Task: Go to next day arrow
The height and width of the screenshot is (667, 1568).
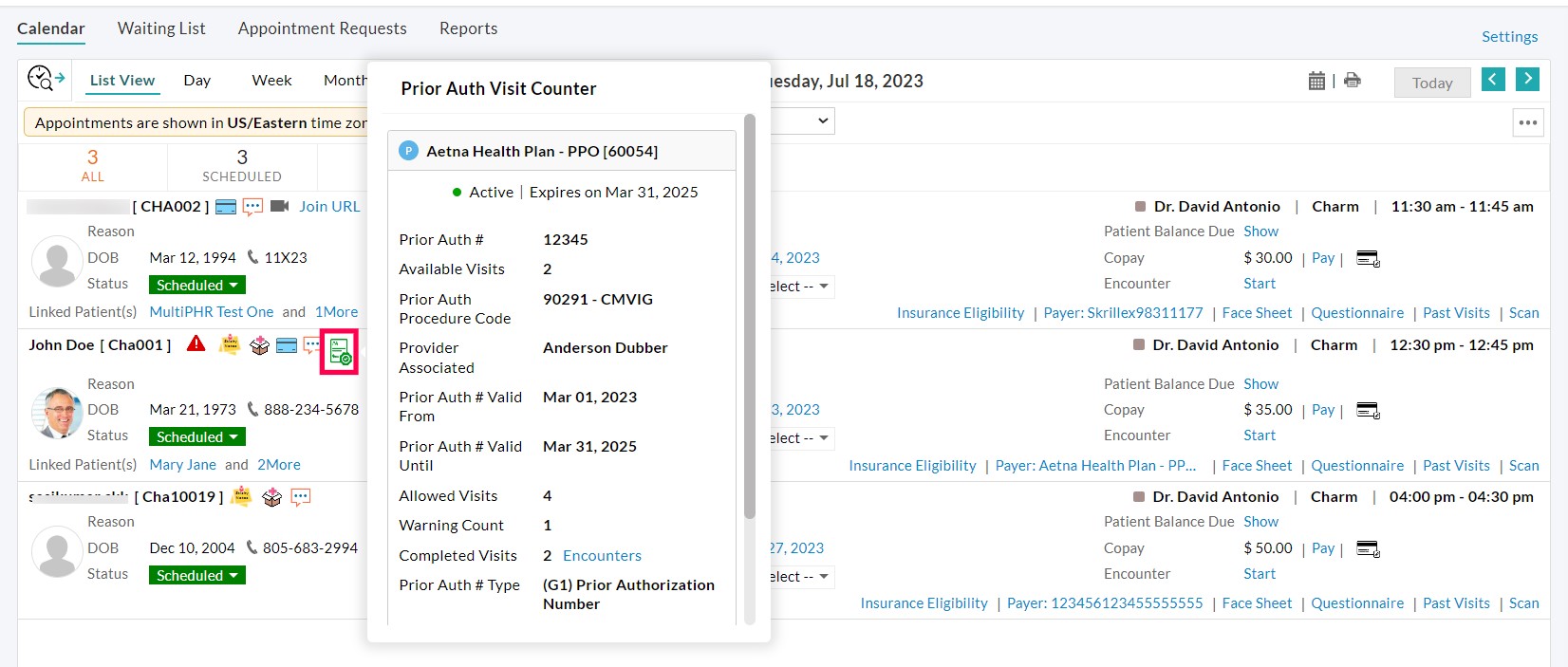Action: click(1527, 80)
